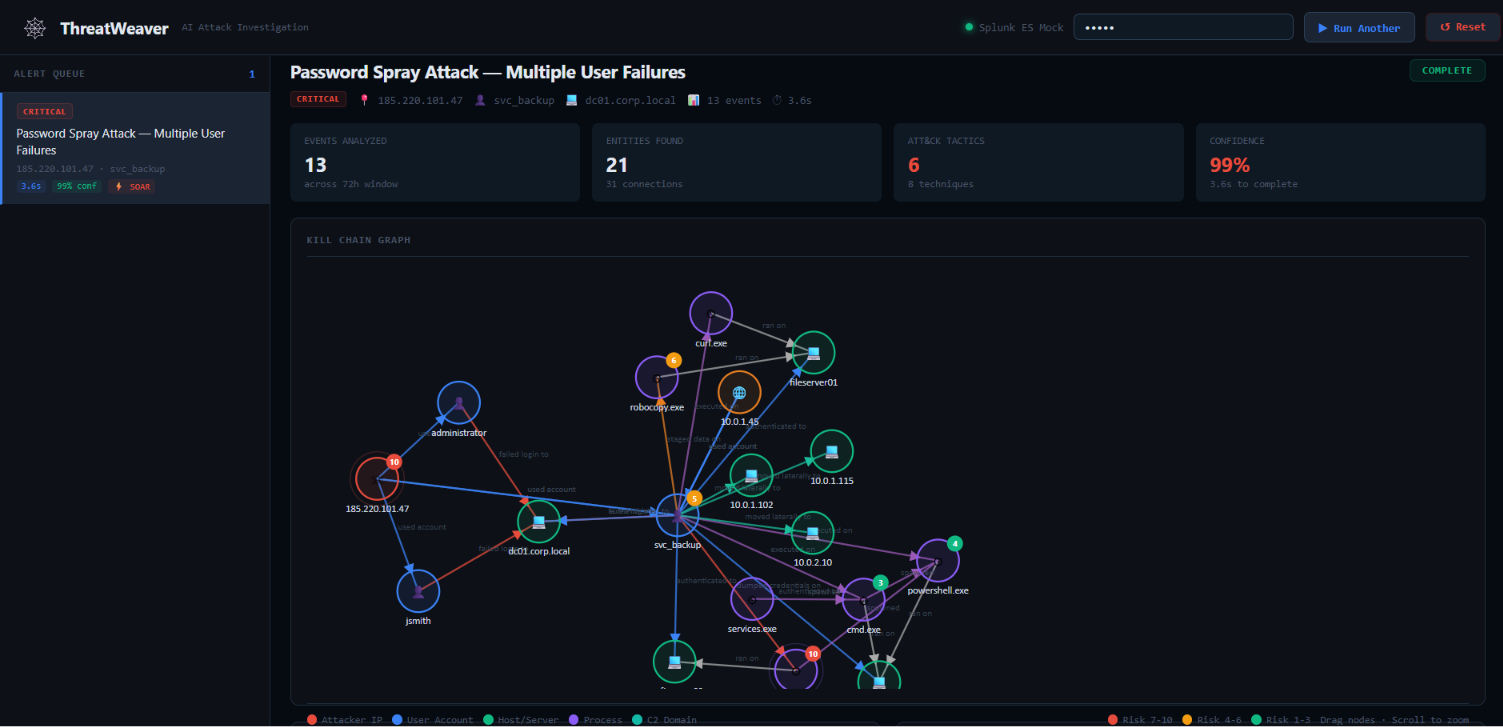Click the Host/Server legend color dot
1503x727 pixels.
tap(487, 720)
